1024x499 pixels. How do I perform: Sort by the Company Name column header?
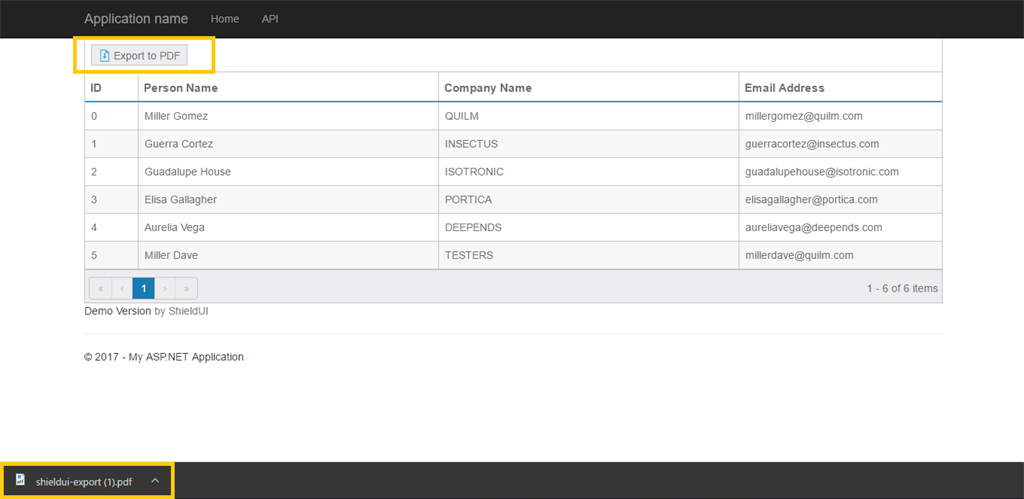(488, 88)
